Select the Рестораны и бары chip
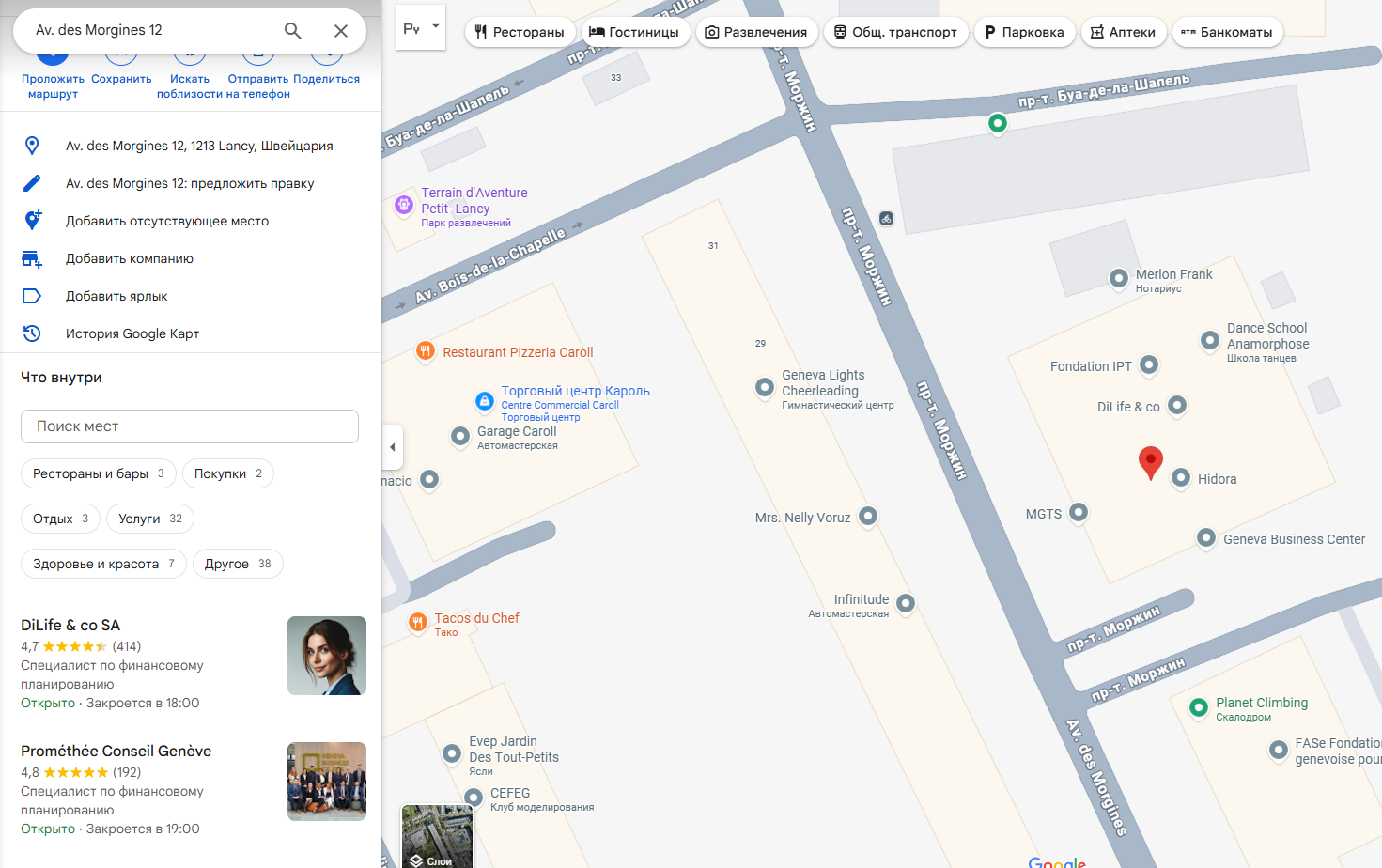The height and width of the screenshot is (868, 1382). pyautogui.click(x=99, y=473)
